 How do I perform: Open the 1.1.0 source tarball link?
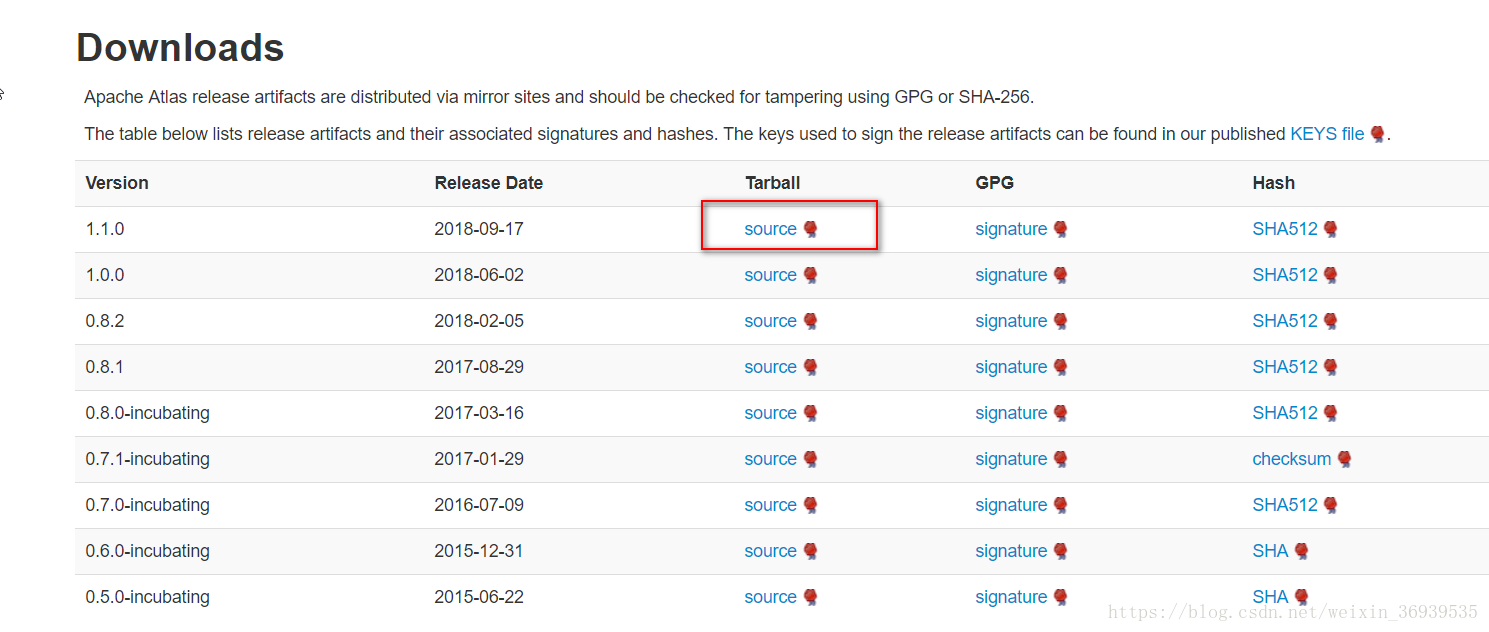pyautogui.click(x=770, y=229)
